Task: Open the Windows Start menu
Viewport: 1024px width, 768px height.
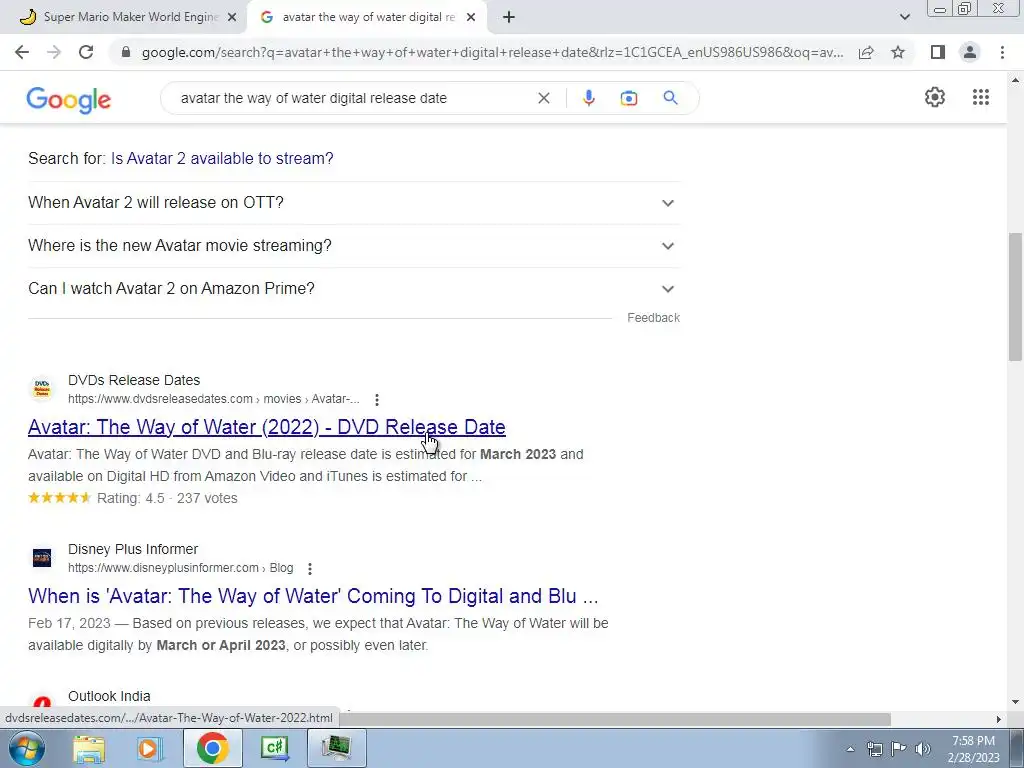Action: 27,748
